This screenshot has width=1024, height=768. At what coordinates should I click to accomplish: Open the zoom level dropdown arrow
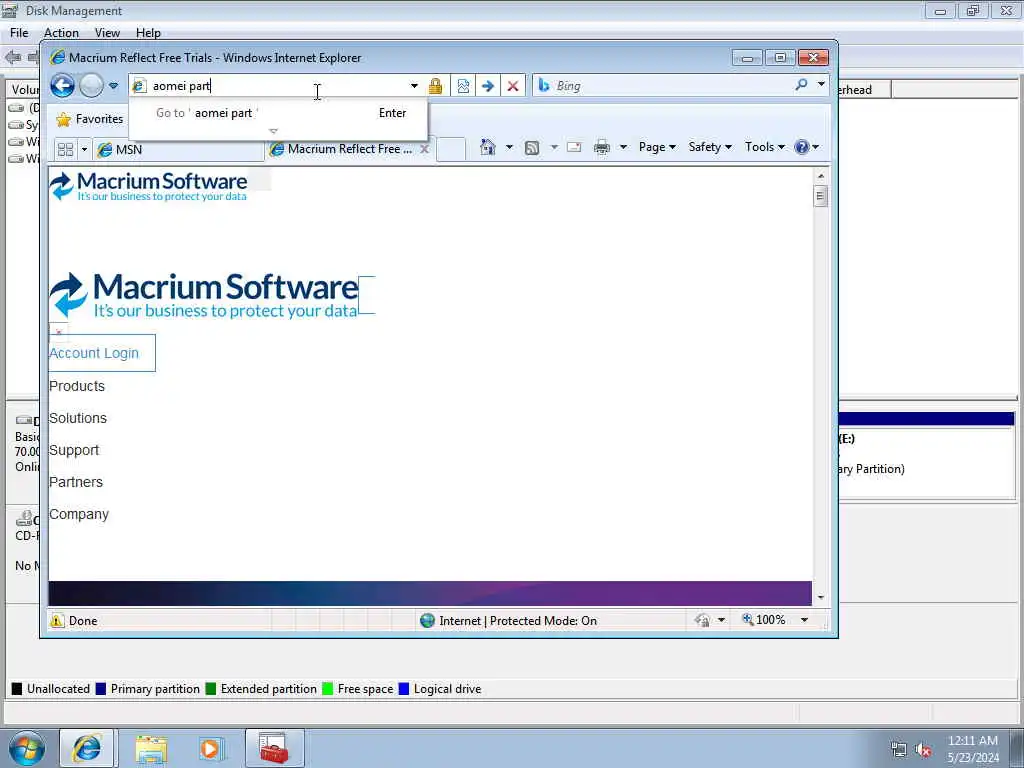point(805,620)
